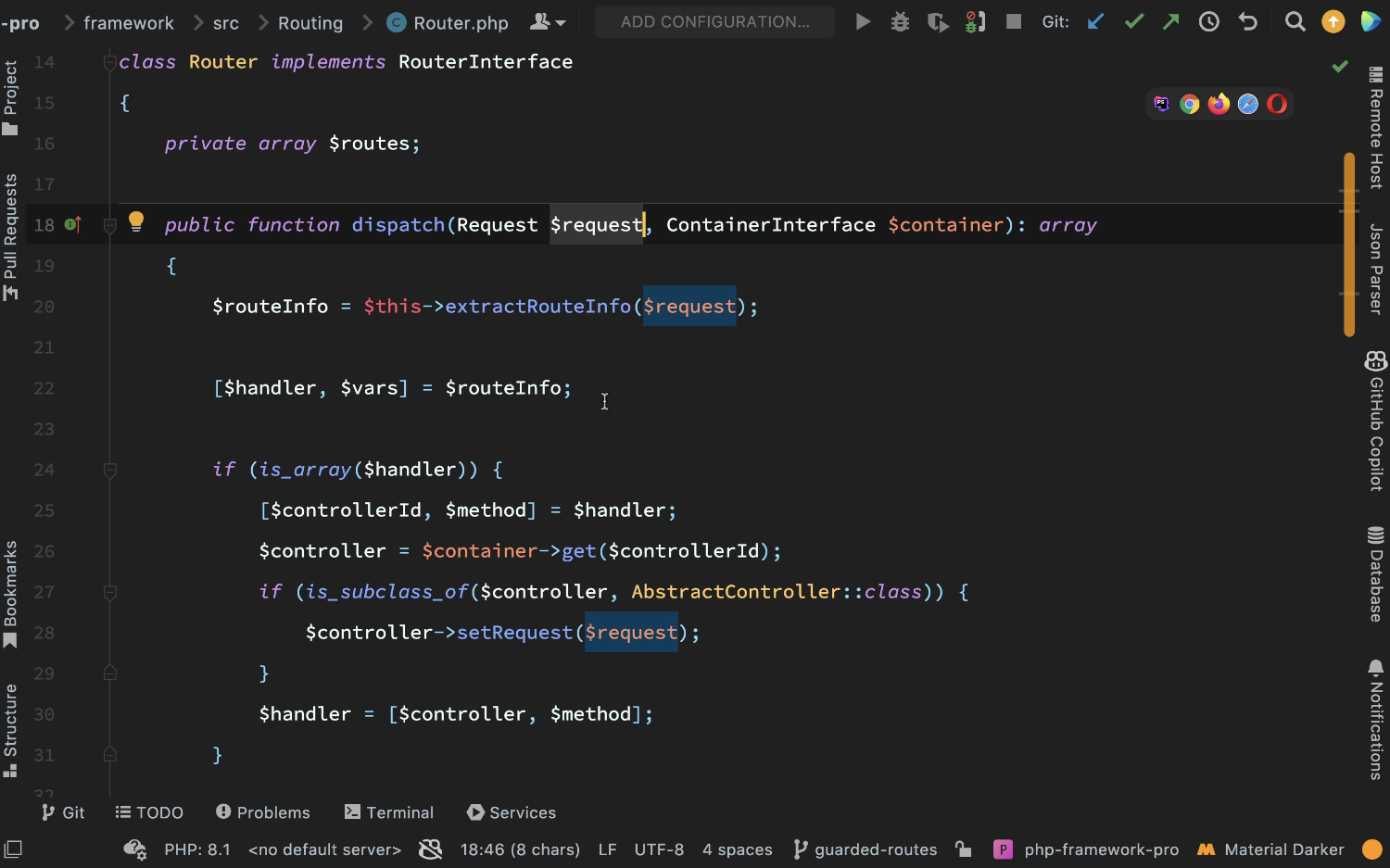Click the orange status circle indicator
This screenshot has height=868, width=1390.
pos(1372,849)
